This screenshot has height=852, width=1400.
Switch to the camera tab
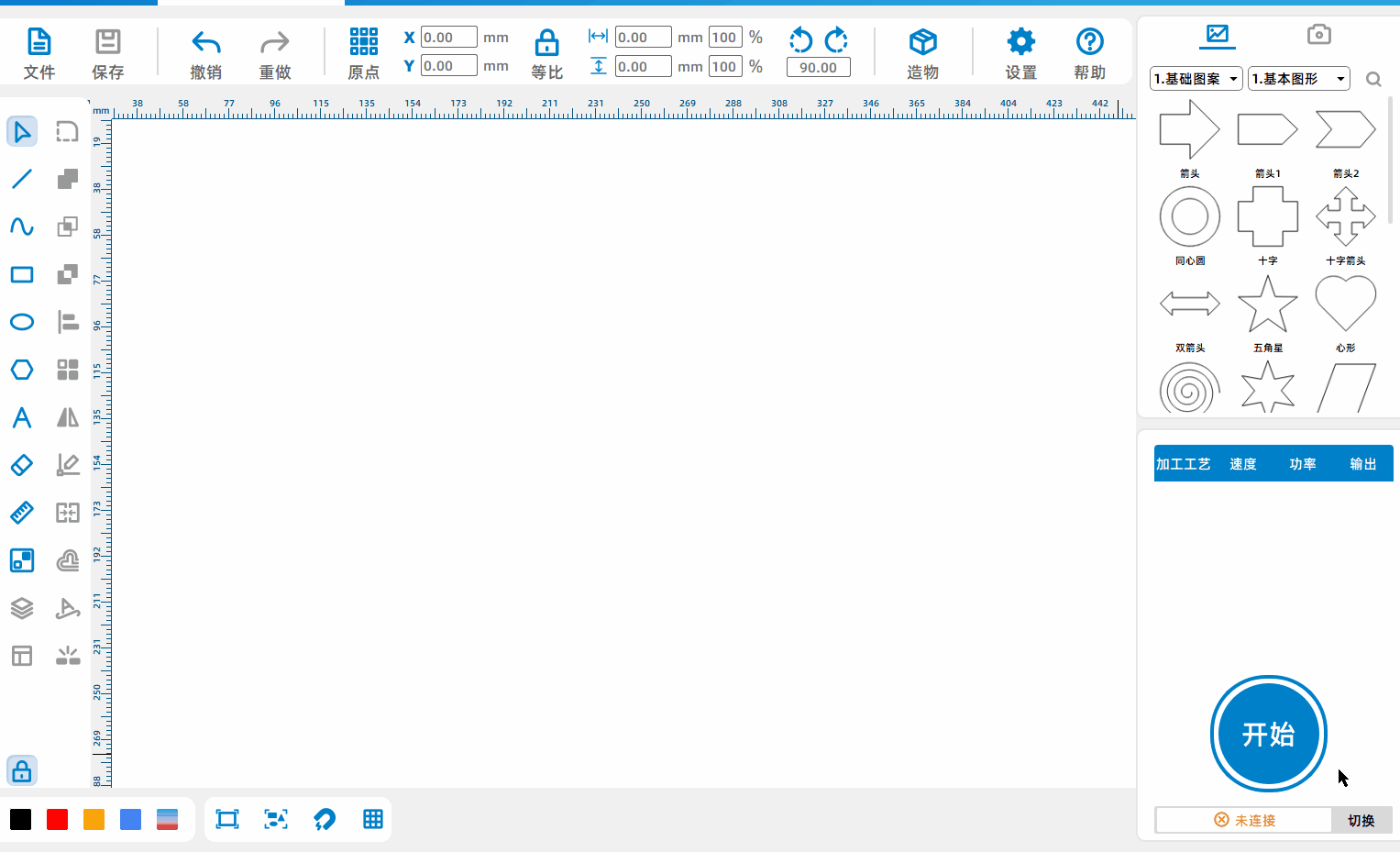coord(1318,35)
